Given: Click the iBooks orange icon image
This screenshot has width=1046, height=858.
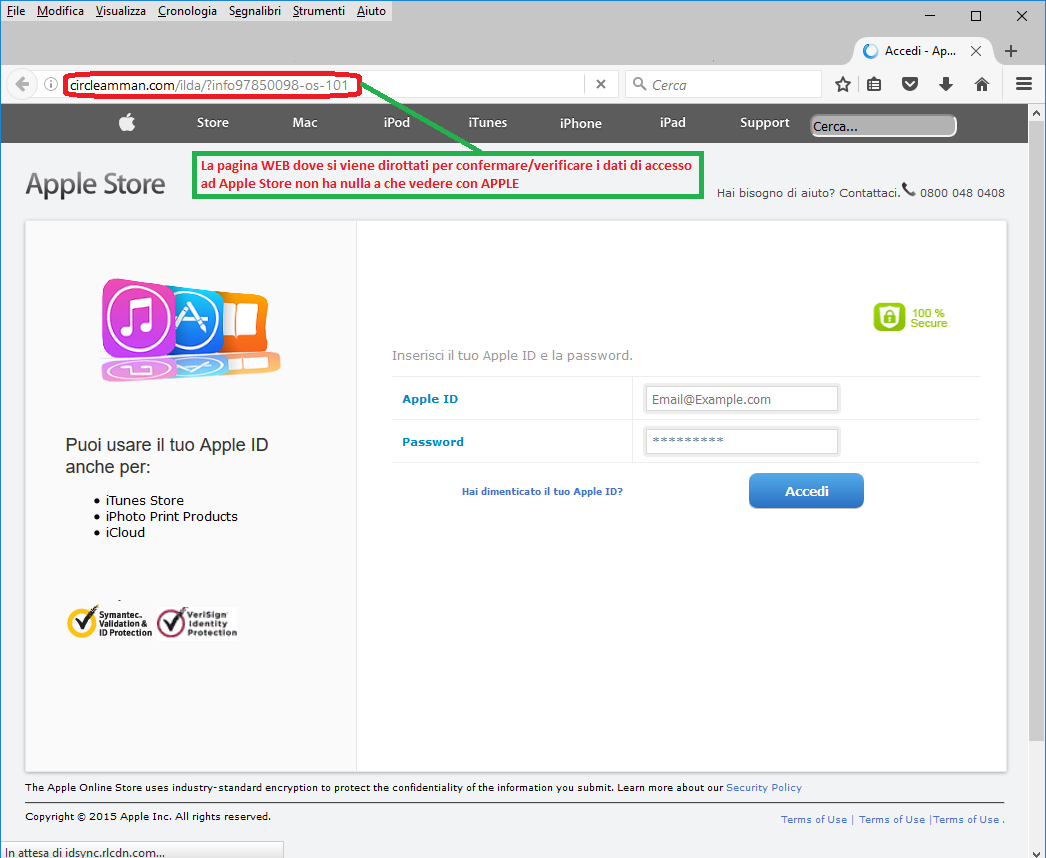Looking at the screenshot, I should point(244,322).
